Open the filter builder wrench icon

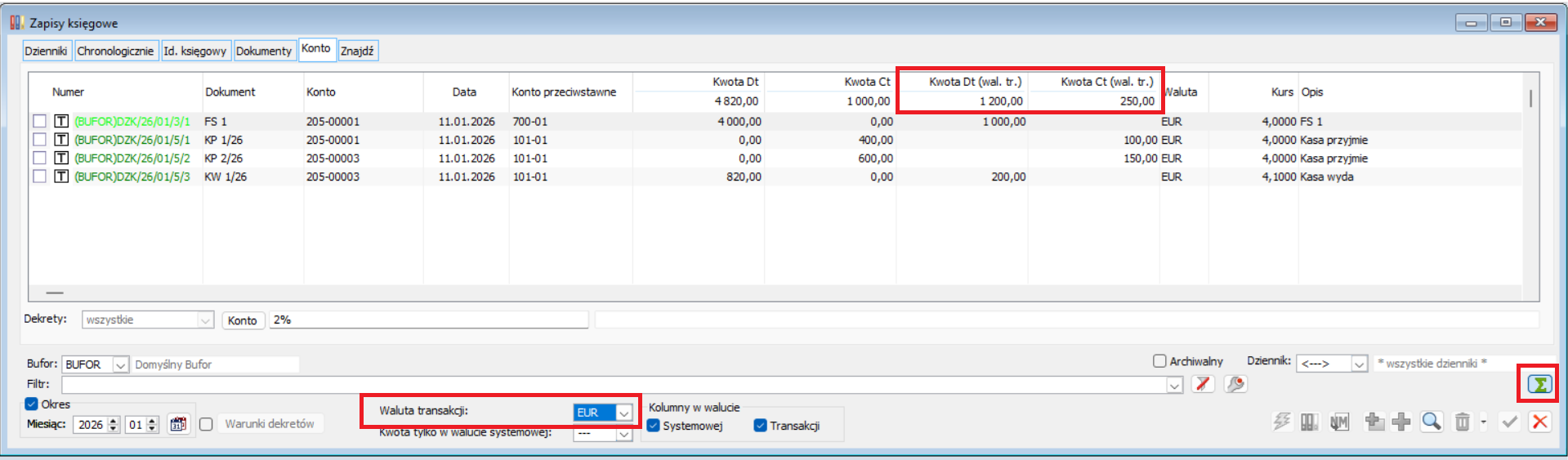(x=1235, y=384)
